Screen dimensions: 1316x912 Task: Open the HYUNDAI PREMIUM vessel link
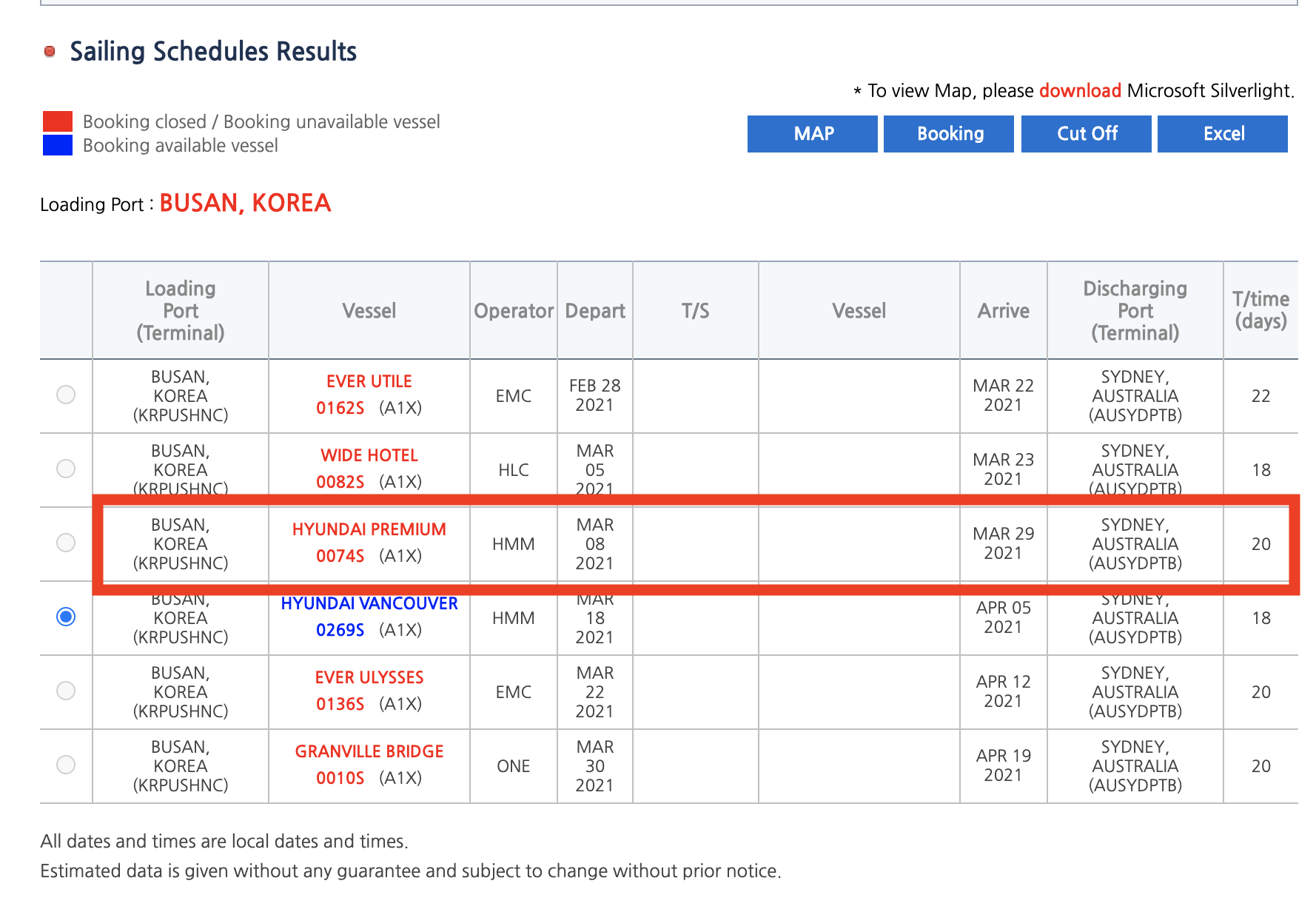tap(369, 529)
